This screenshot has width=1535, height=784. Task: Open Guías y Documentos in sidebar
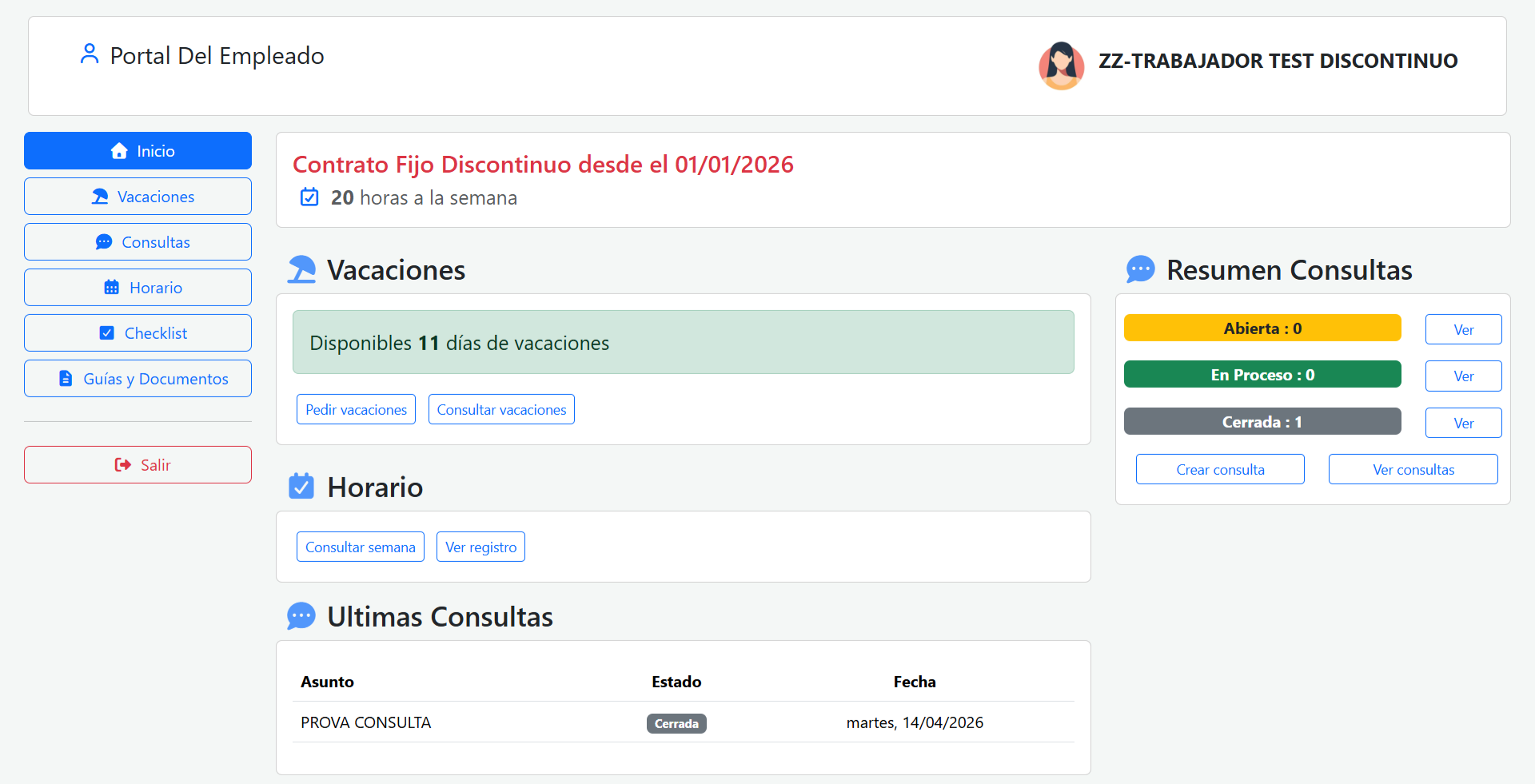pyautogui.click(x=138, y=378)
